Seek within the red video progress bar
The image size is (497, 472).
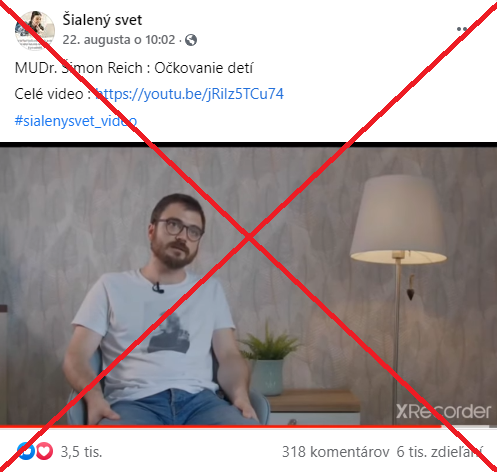click(221, 426)
